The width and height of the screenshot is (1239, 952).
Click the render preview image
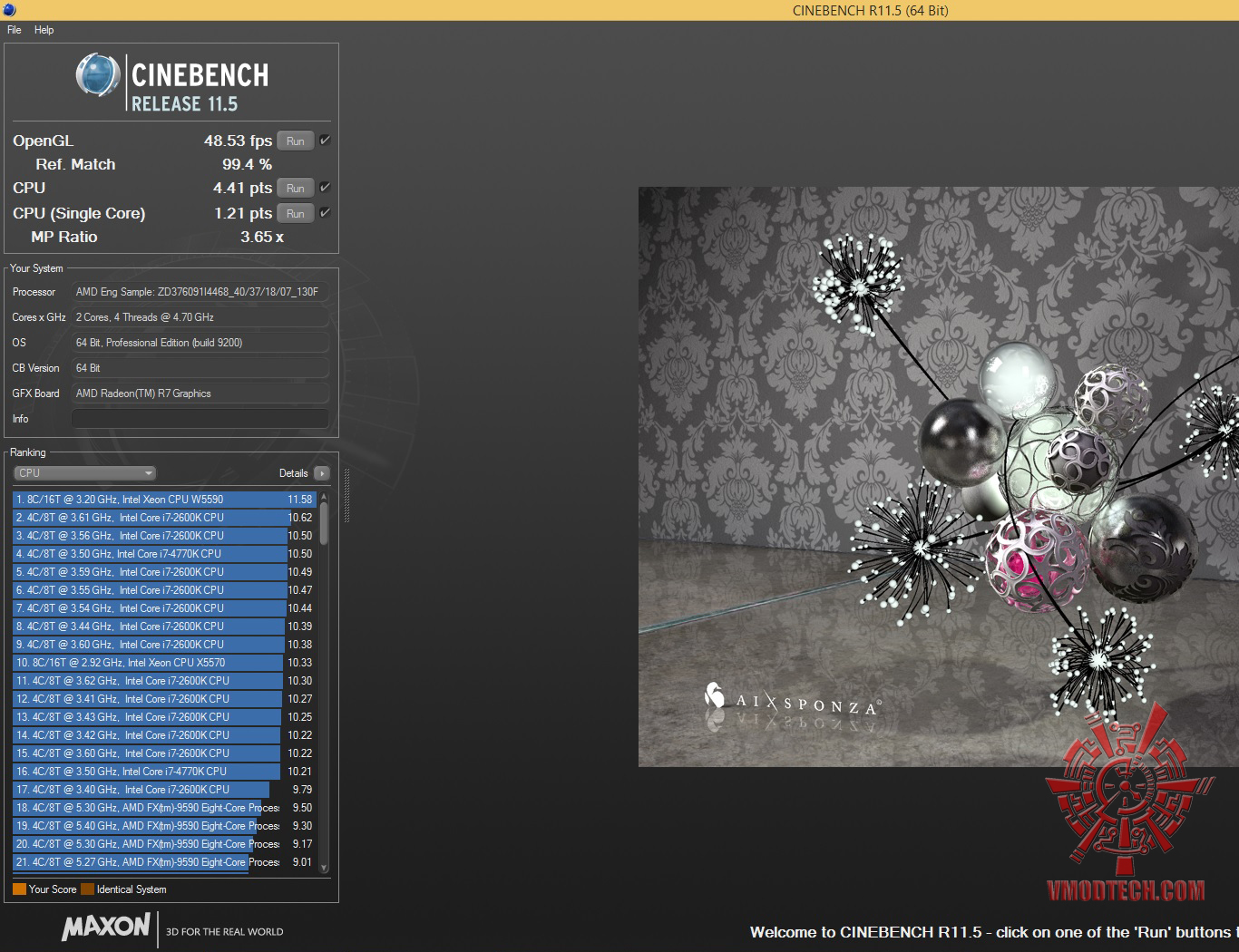938,477
